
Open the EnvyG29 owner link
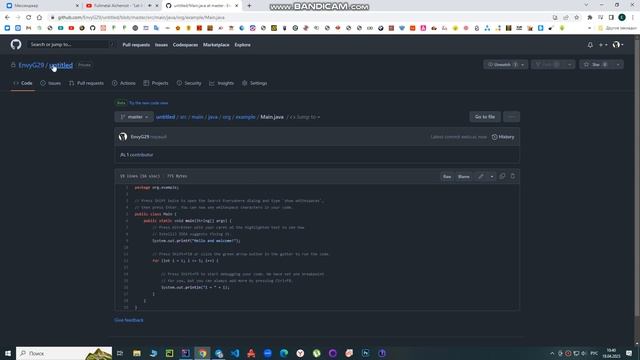tap(31, 65)
